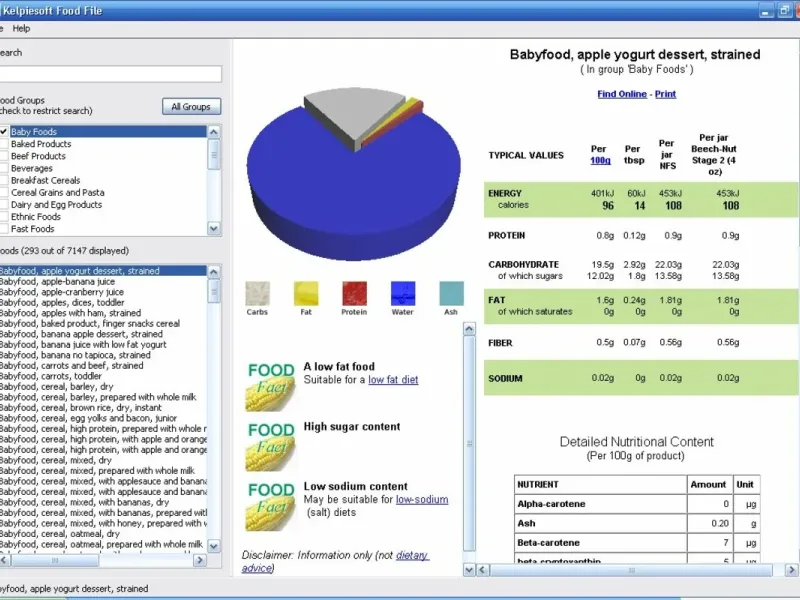This screenshot has width=800, height=600.
Task: Click foods list horizontal scroll right arrow
Action: [x=200, y=560]
